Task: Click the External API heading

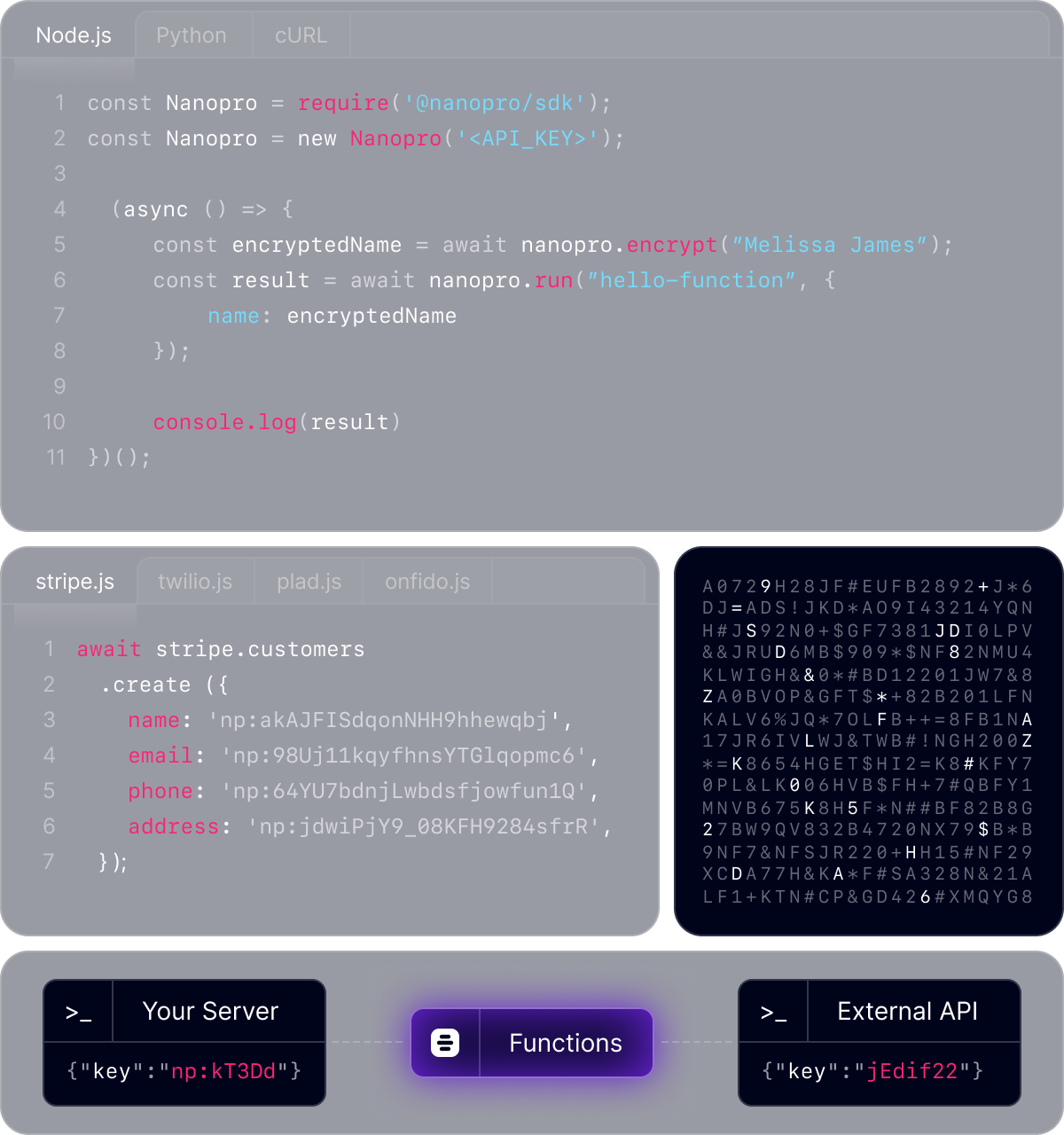Action: click(907, 1012)
